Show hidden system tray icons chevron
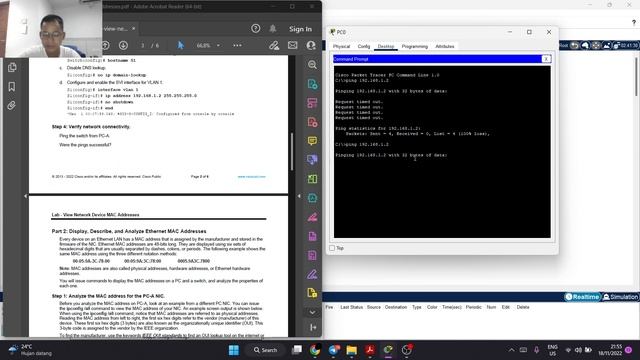Viewport: 640px width, 360px height. coord(511,350)
